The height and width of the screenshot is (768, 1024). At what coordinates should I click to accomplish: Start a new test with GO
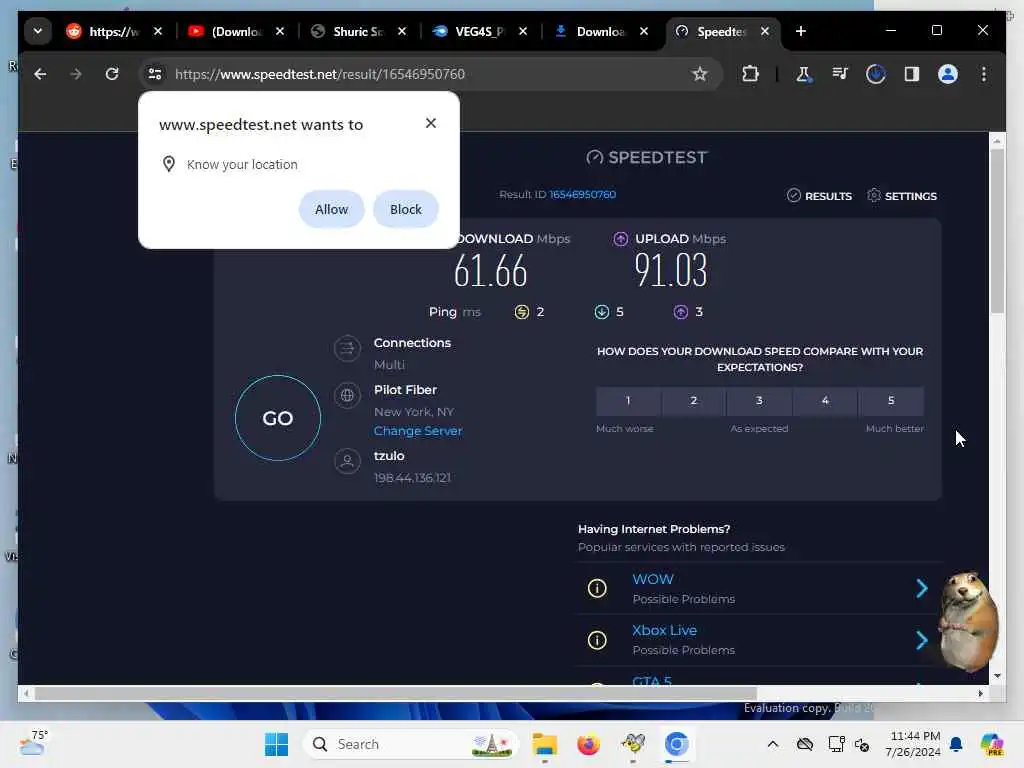[x=278, y=418]
